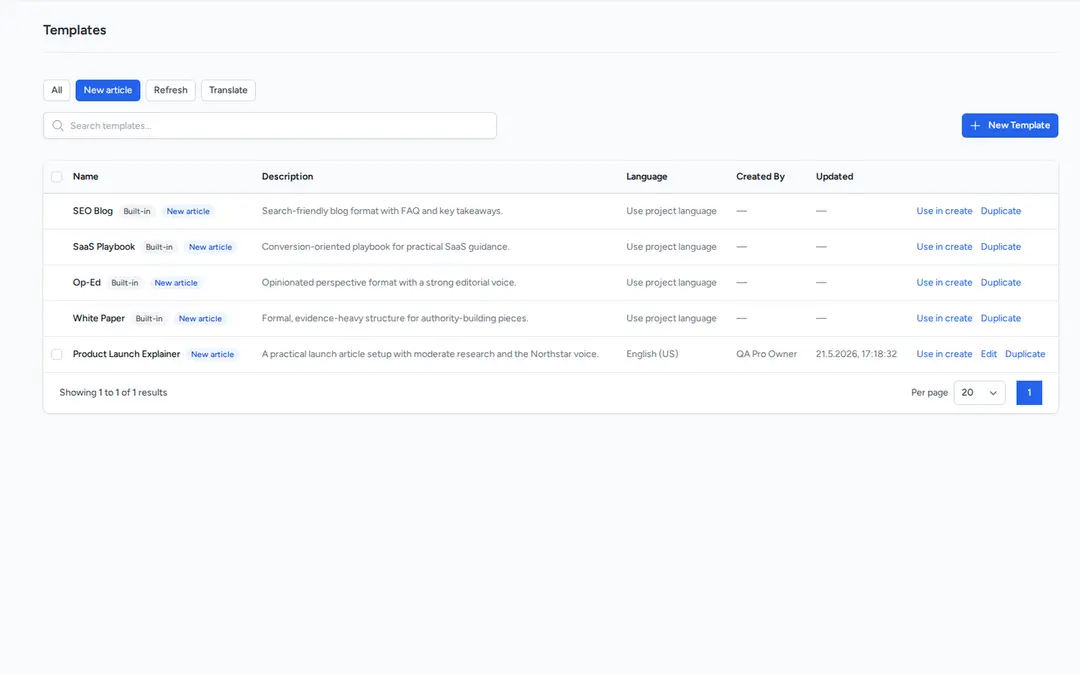Click Use in create for Op-Ed

pos(944,282)
